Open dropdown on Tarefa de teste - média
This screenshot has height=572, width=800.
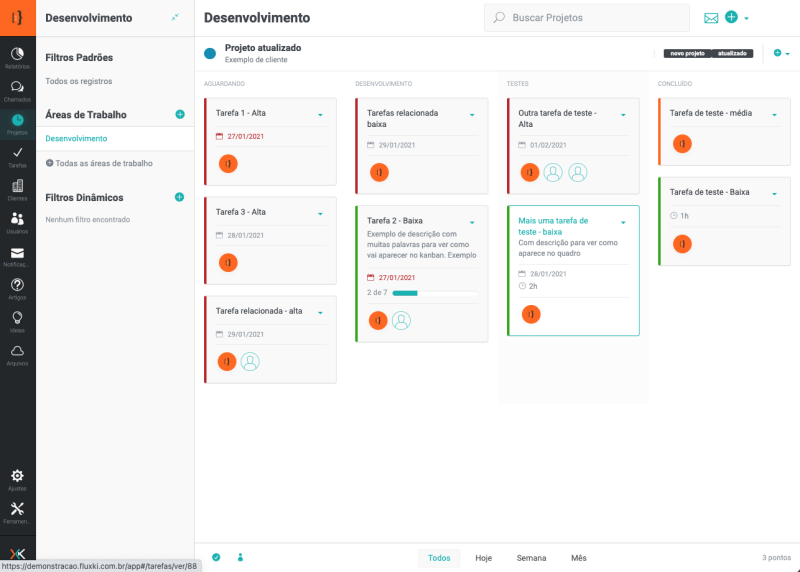coord(774,115)
